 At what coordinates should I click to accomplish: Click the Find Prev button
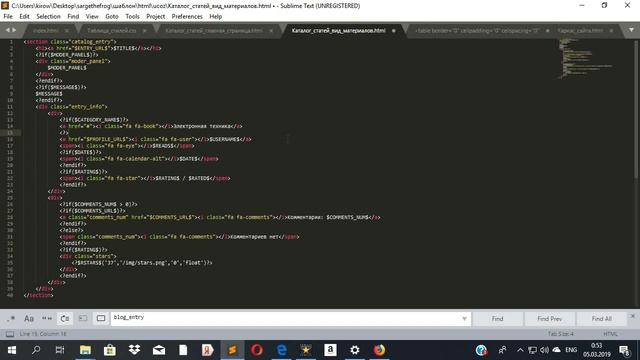tap(549, 319)
